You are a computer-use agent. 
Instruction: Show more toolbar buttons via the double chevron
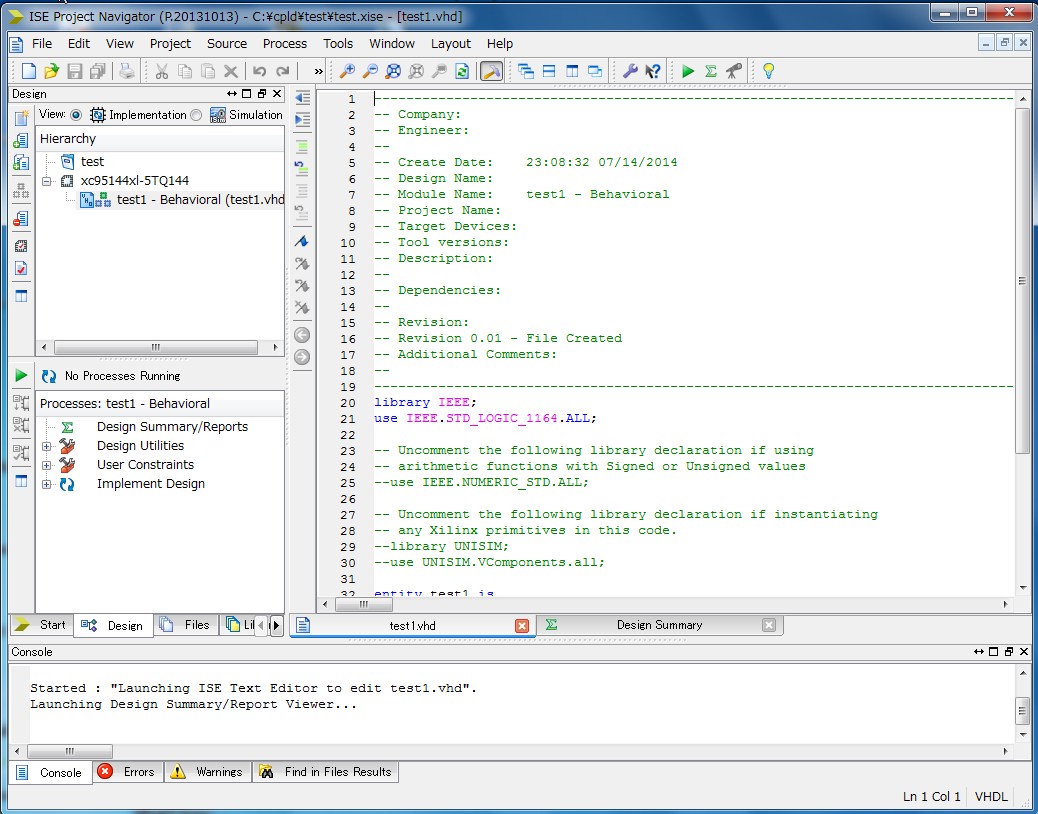[x=318, y=71]
